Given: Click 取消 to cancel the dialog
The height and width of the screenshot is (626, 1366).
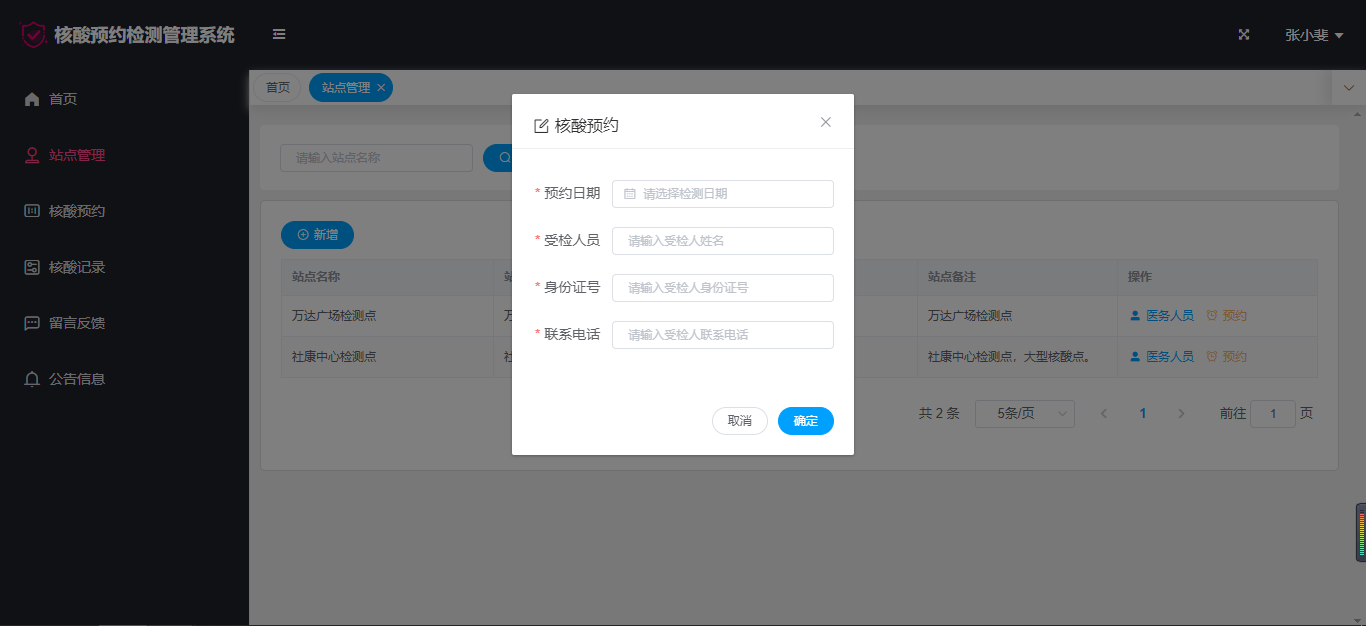Looking at the screenshot, I should click(x=740, y=421).
